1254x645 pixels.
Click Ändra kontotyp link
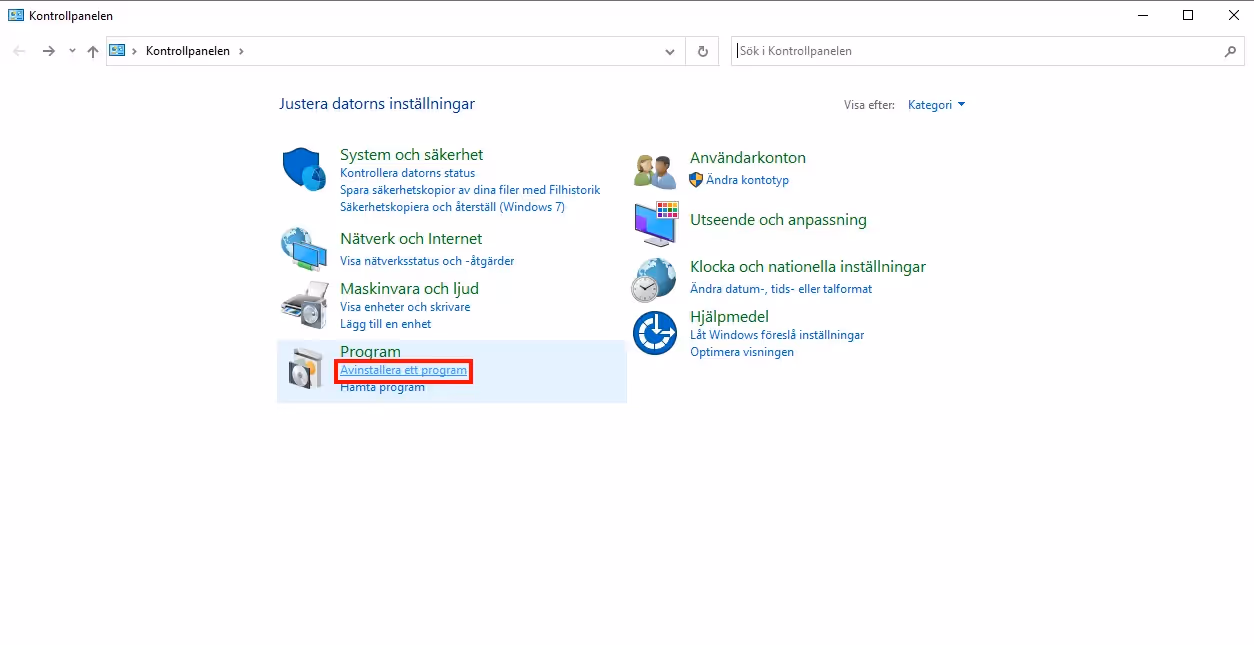click(747, 180)
